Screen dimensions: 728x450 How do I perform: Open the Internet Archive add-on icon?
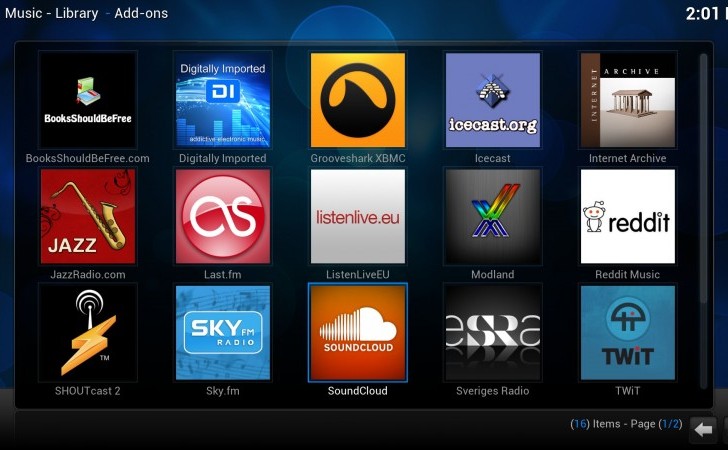(628, 100)
